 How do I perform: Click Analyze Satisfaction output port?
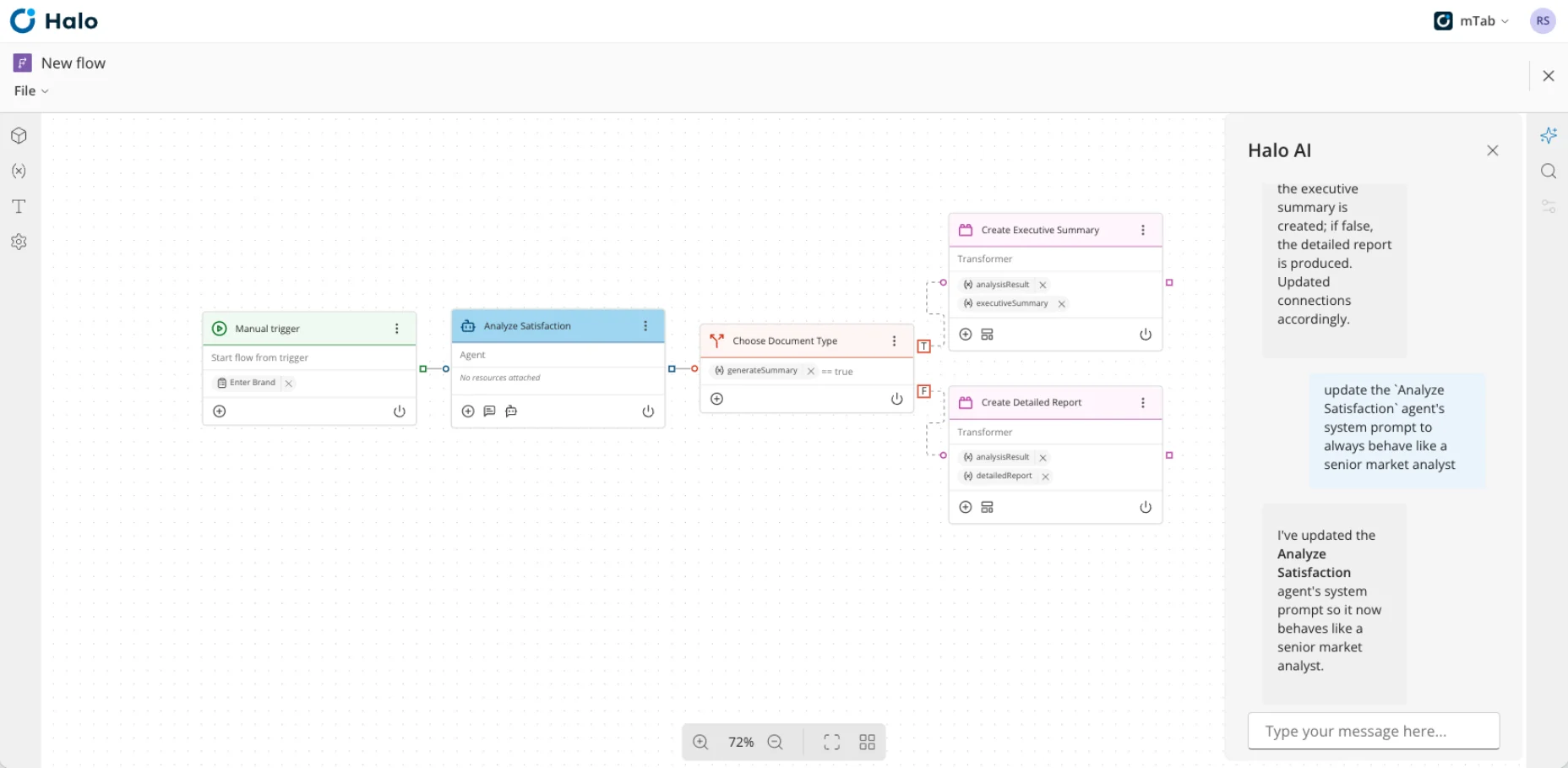(672, 369)
